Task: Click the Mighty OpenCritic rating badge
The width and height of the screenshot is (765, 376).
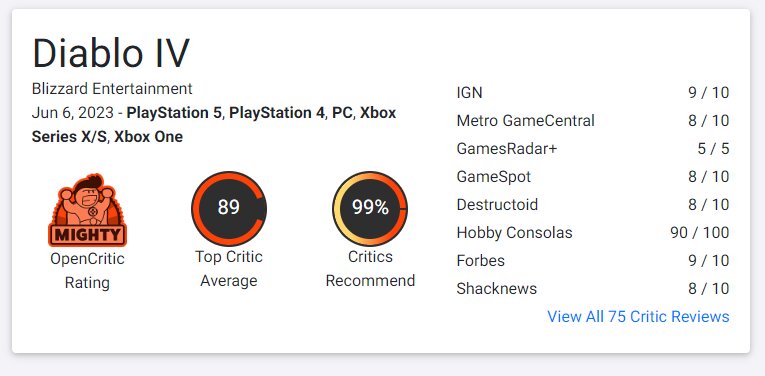Action: 87,210
